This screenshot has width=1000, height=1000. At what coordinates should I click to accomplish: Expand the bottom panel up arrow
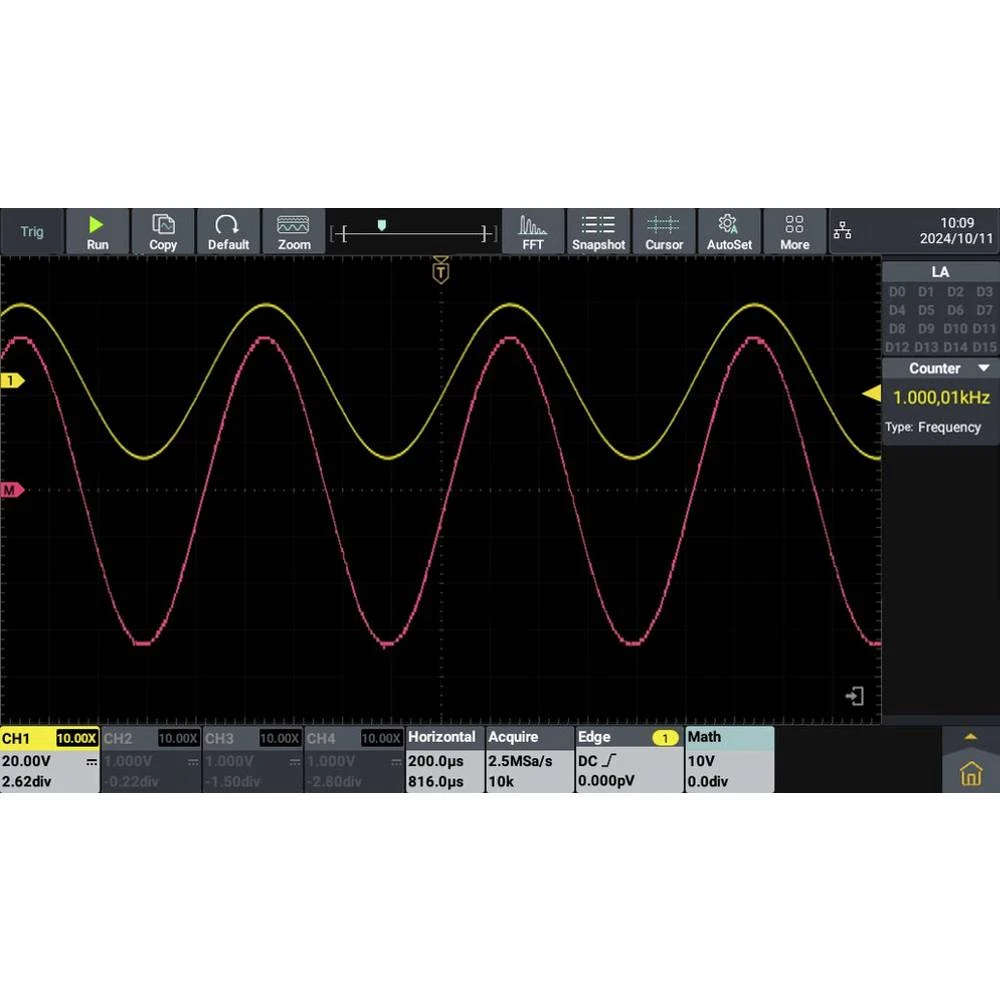[969, 737]
